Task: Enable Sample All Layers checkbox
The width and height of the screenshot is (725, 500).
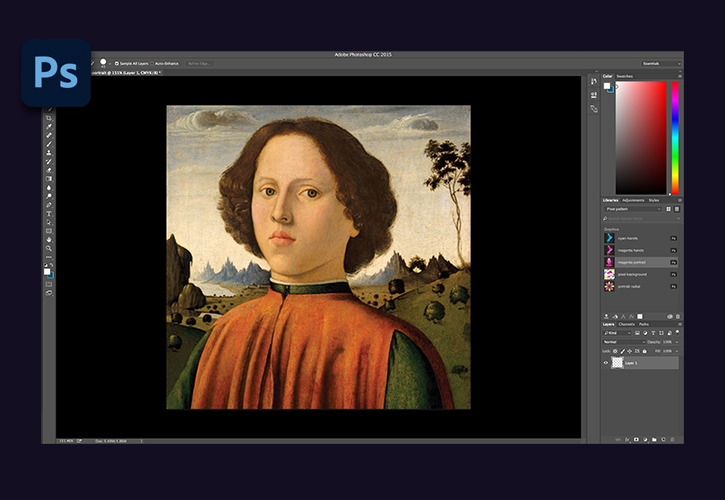Action: coord(117,63)
